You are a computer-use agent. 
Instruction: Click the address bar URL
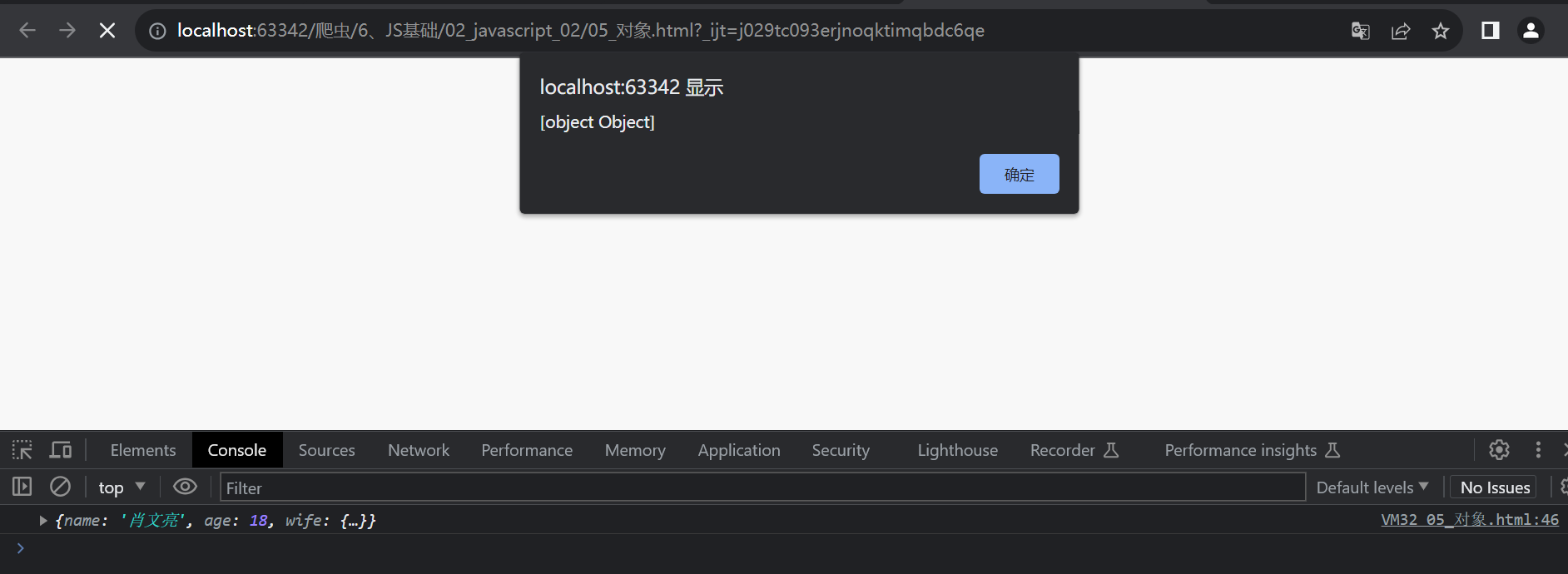pos(581,31)
